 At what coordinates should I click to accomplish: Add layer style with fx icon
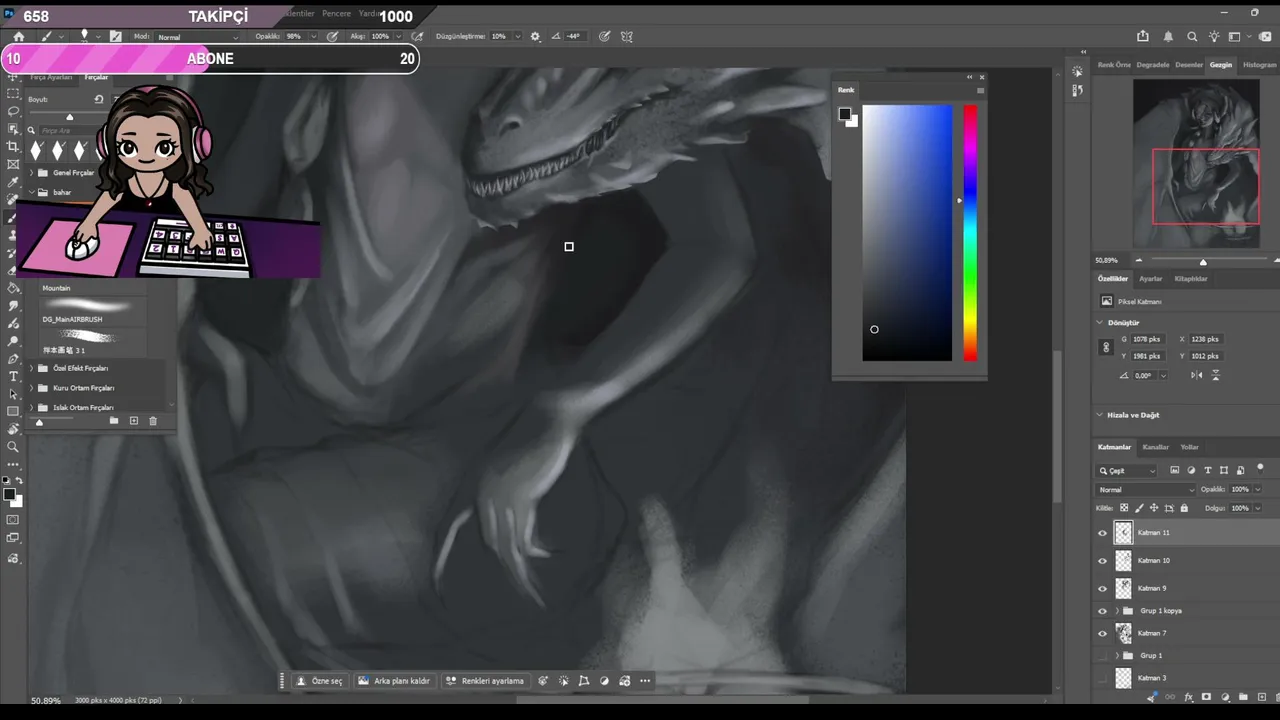(x=1188, y=697)
